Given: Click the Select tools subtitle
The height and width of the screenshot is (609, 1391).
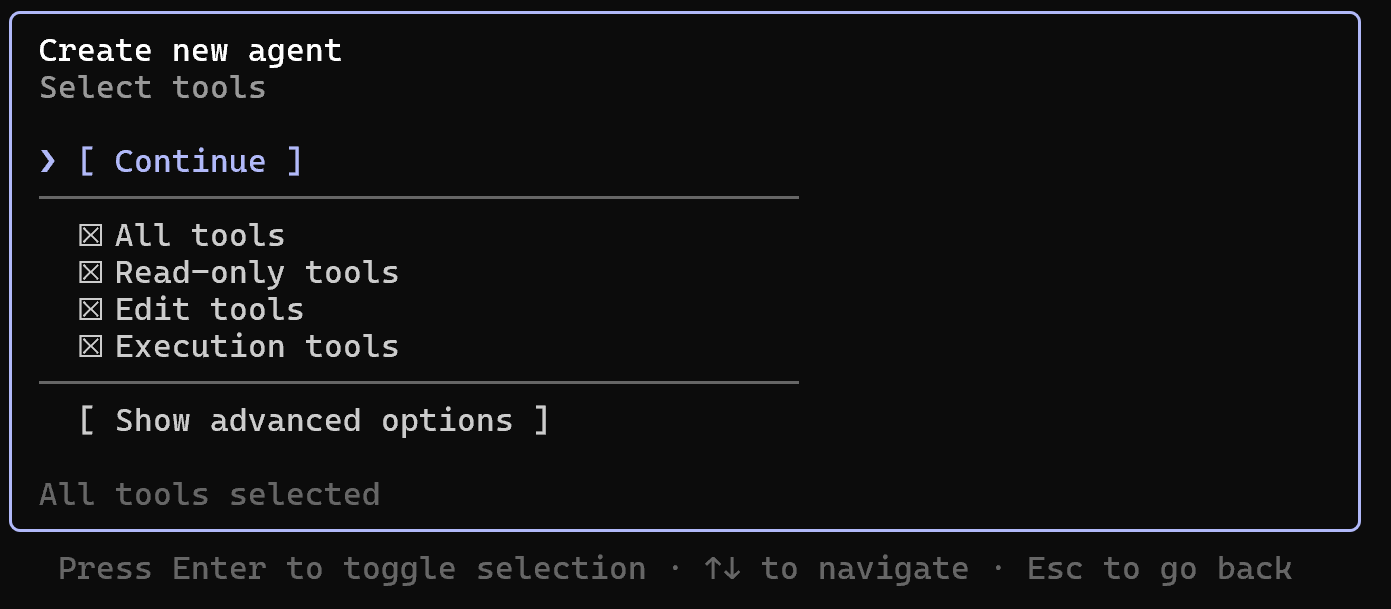Looking at the screenshot, I should pyautogui.click(x=152, y=88).
